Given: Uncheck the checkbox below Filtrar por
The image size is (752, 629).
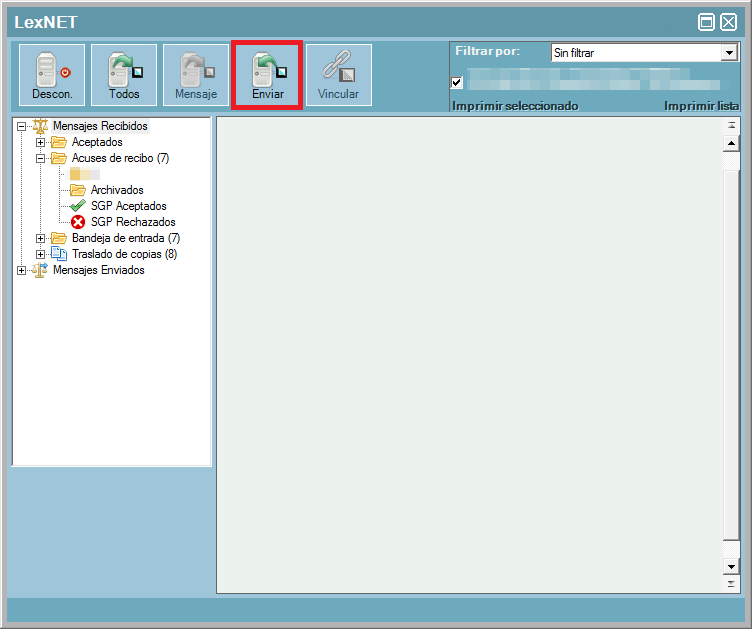Looking at the screenshot, I should 457,82.
